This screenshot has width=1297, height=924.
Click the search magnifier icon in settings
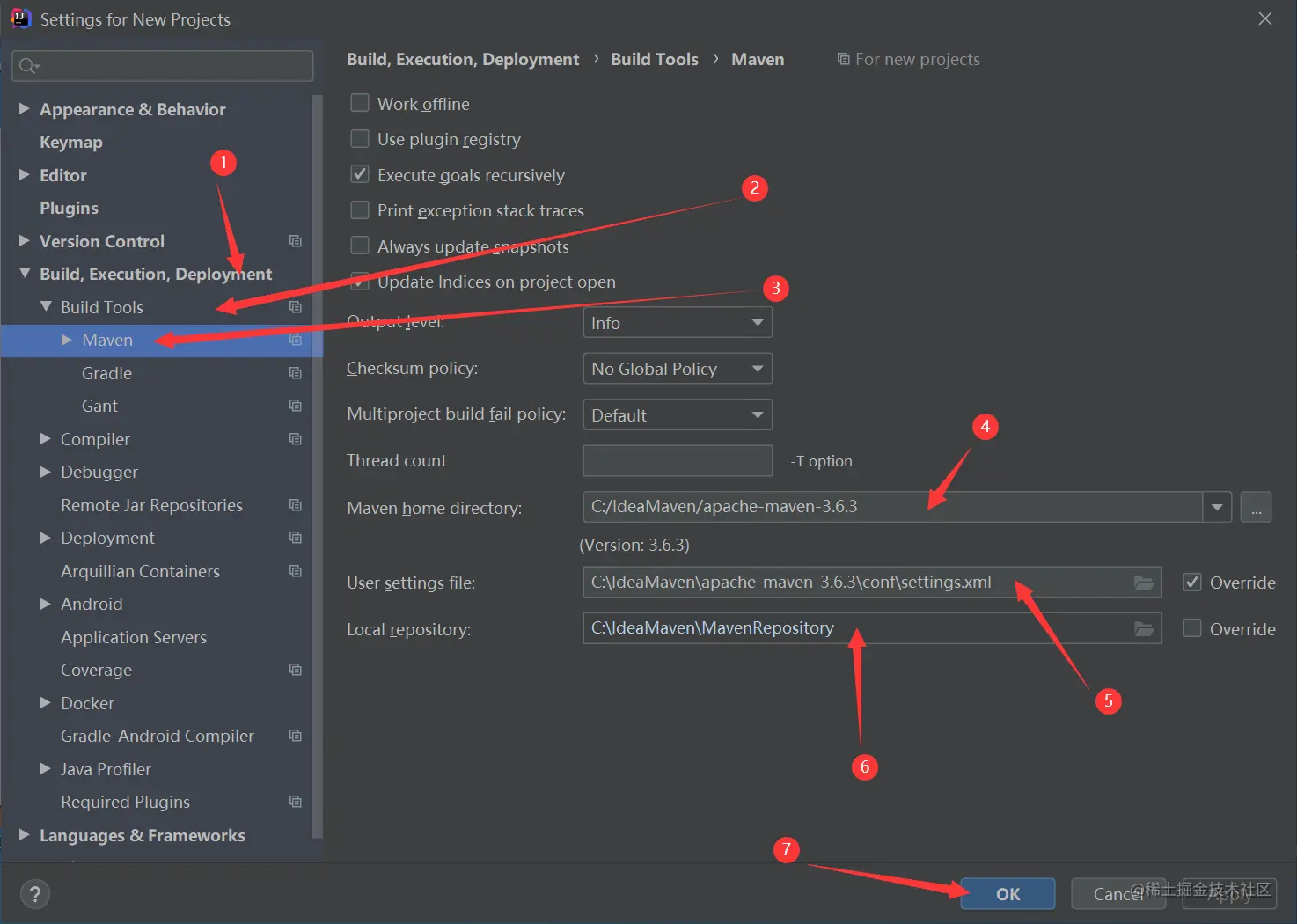[x=29, y=66]
